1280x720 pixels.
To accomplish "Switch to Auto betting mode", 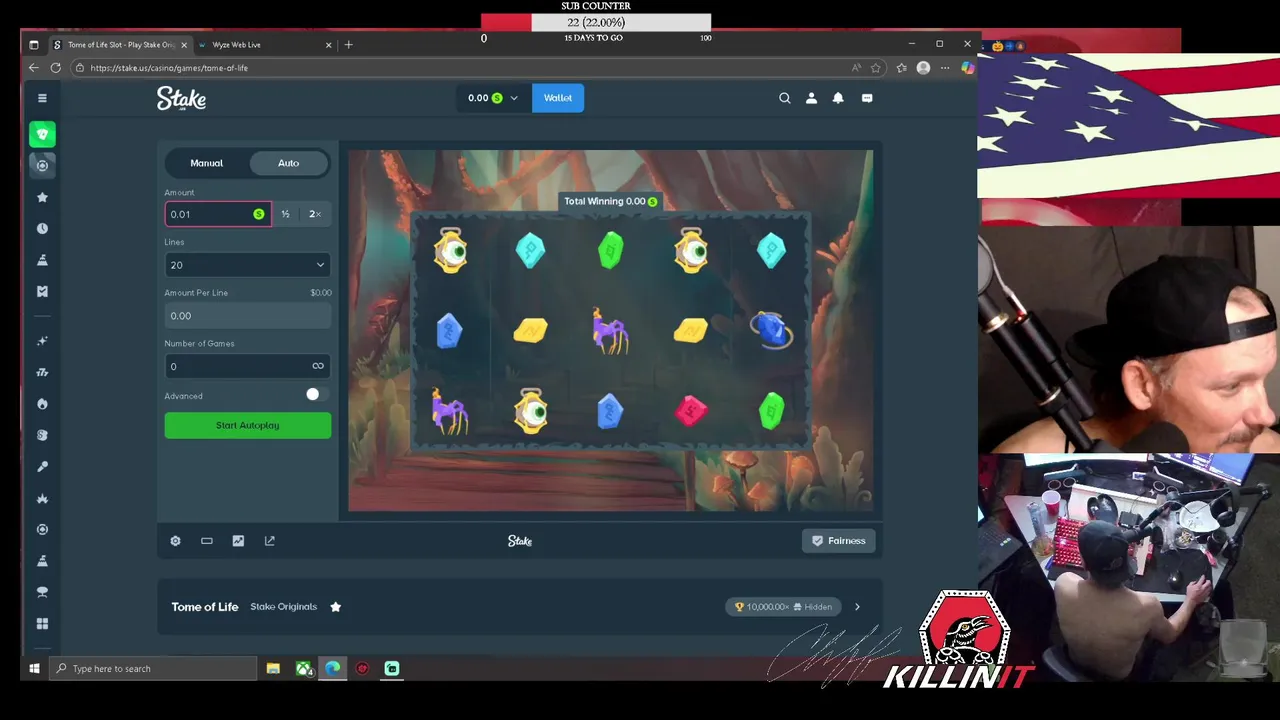I will coord(288,163).
